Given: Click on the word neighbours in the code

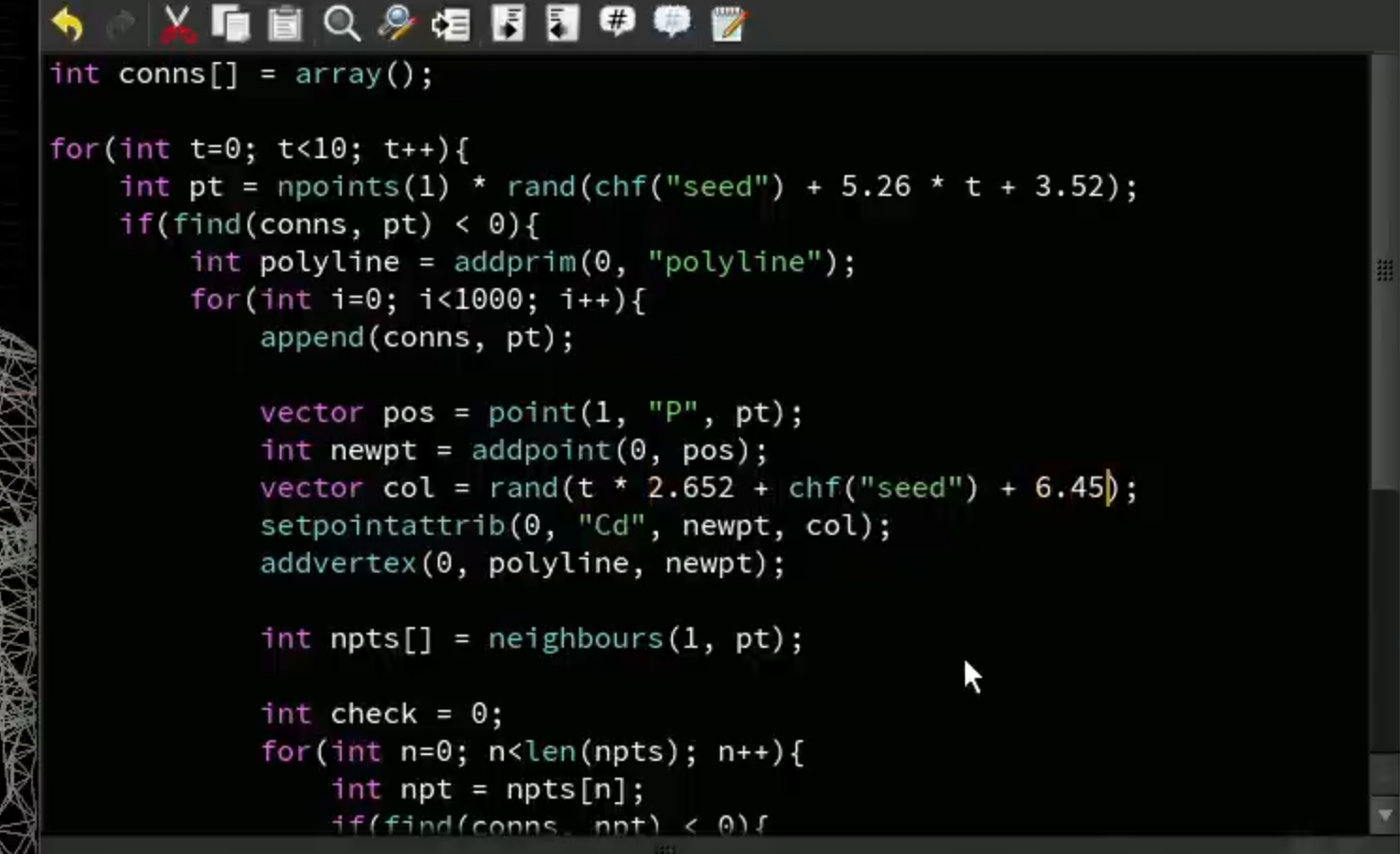Looking at the screenshot, I should point(575,638).
